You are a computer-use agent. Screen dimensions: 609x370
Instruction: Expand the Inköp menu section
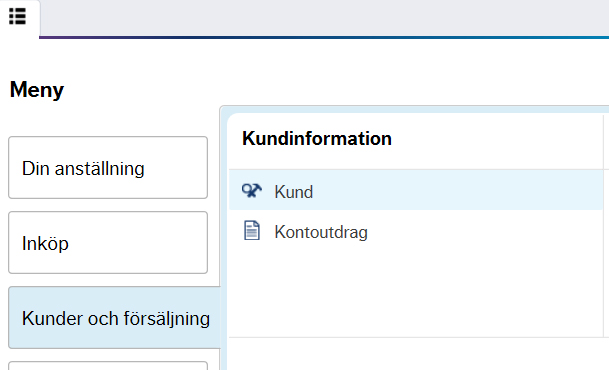[108, 243]
